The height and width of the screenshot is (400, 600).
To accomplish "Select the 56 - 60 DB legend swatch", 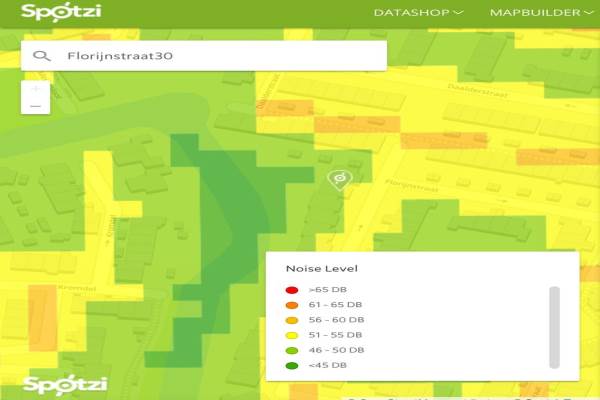I will [x=292, y=320].
